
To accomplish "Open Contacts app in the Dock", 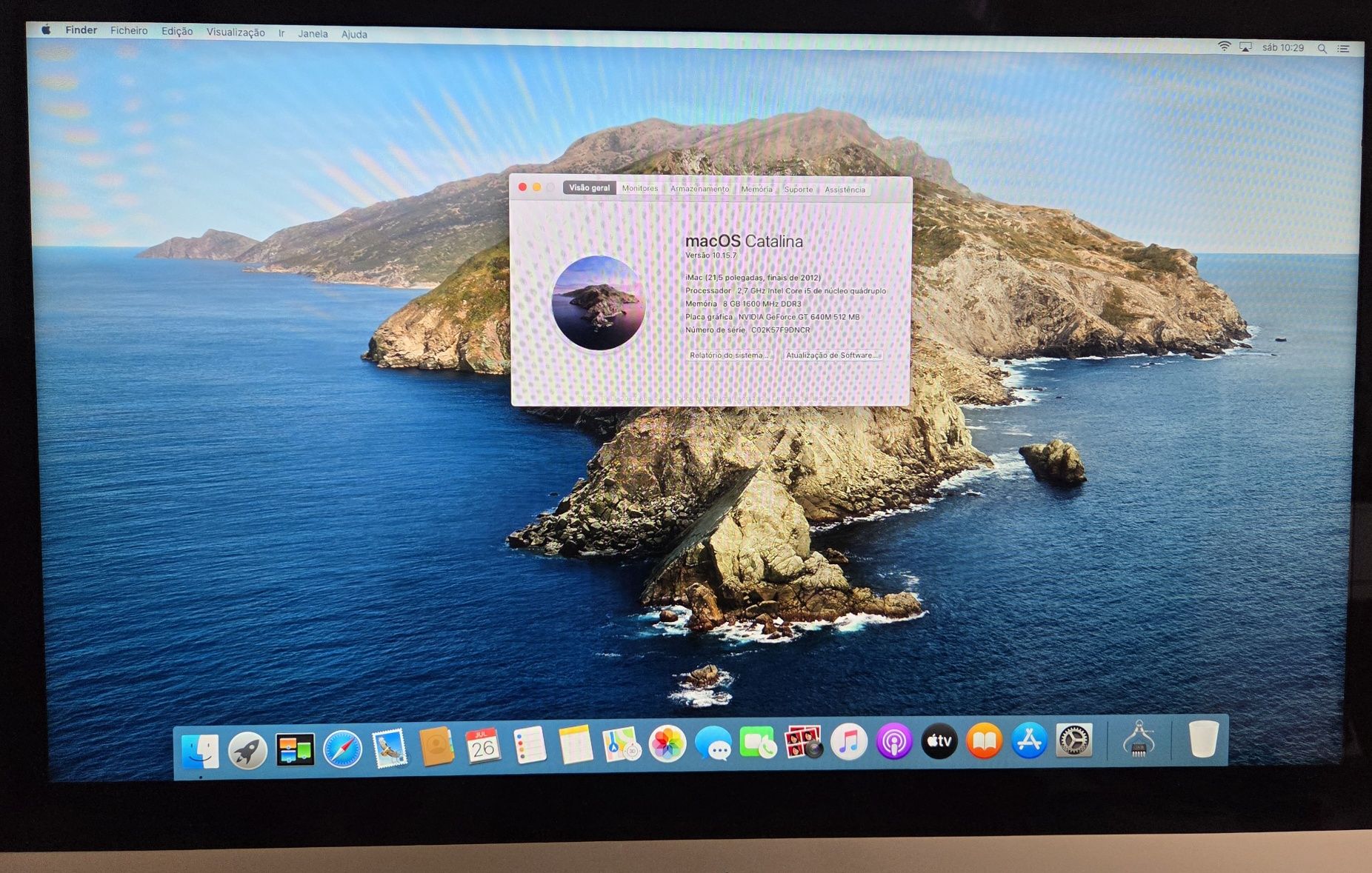I will 436,746.
